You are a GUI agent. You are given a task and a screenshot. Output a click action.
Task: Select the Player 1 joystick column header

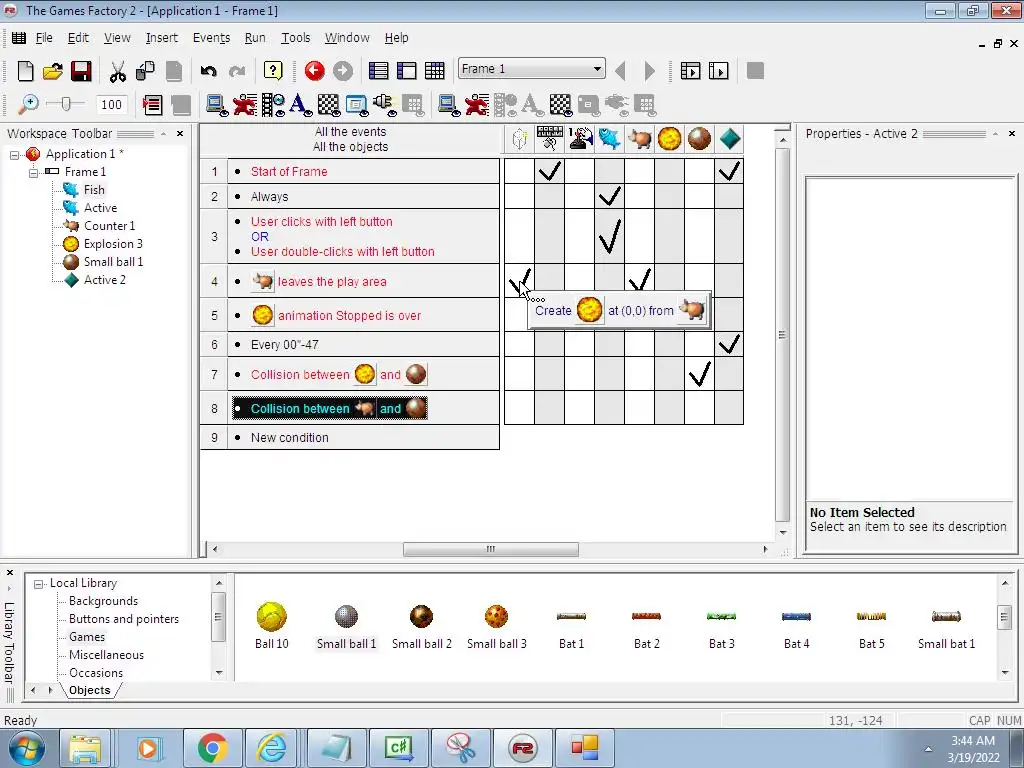pos(579,138)
